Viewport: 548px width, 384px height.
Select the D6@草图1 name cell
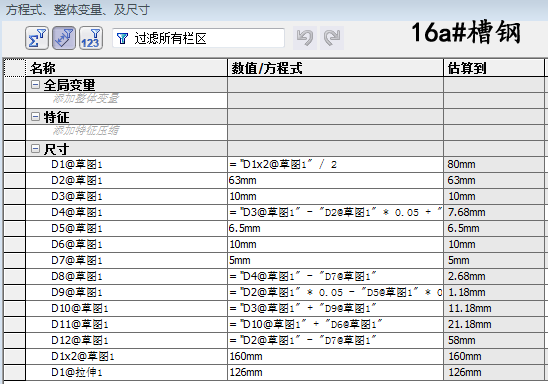click(x=127, y=245)
